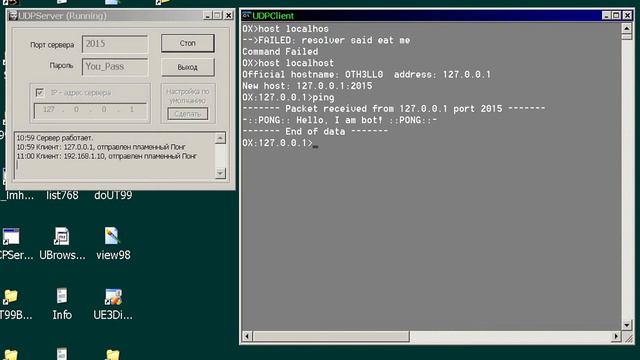Screen dimensions: 640x360
Task: Select the UBrows... desktop shortcut icon
Action: [x=62, y=236]
